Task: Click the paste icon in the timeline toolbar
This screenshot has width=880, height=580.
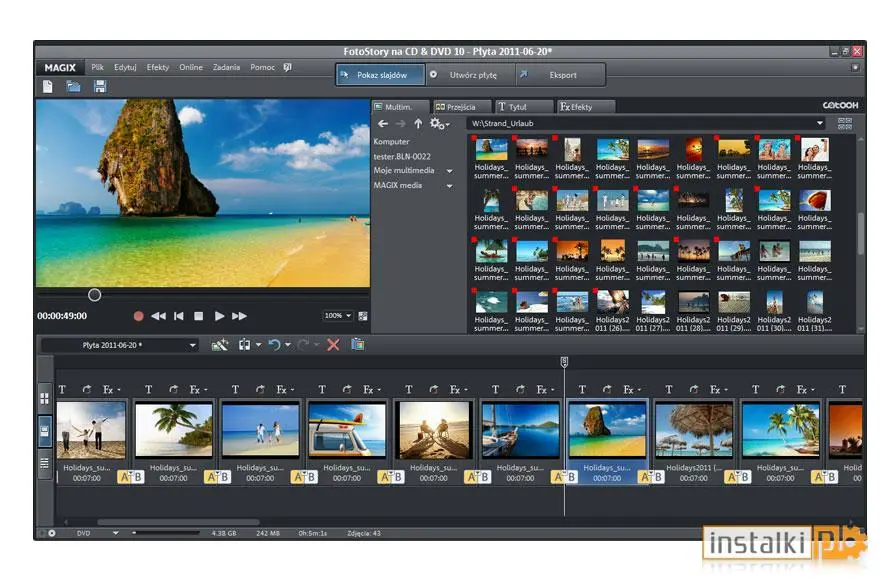Action: 358,345
